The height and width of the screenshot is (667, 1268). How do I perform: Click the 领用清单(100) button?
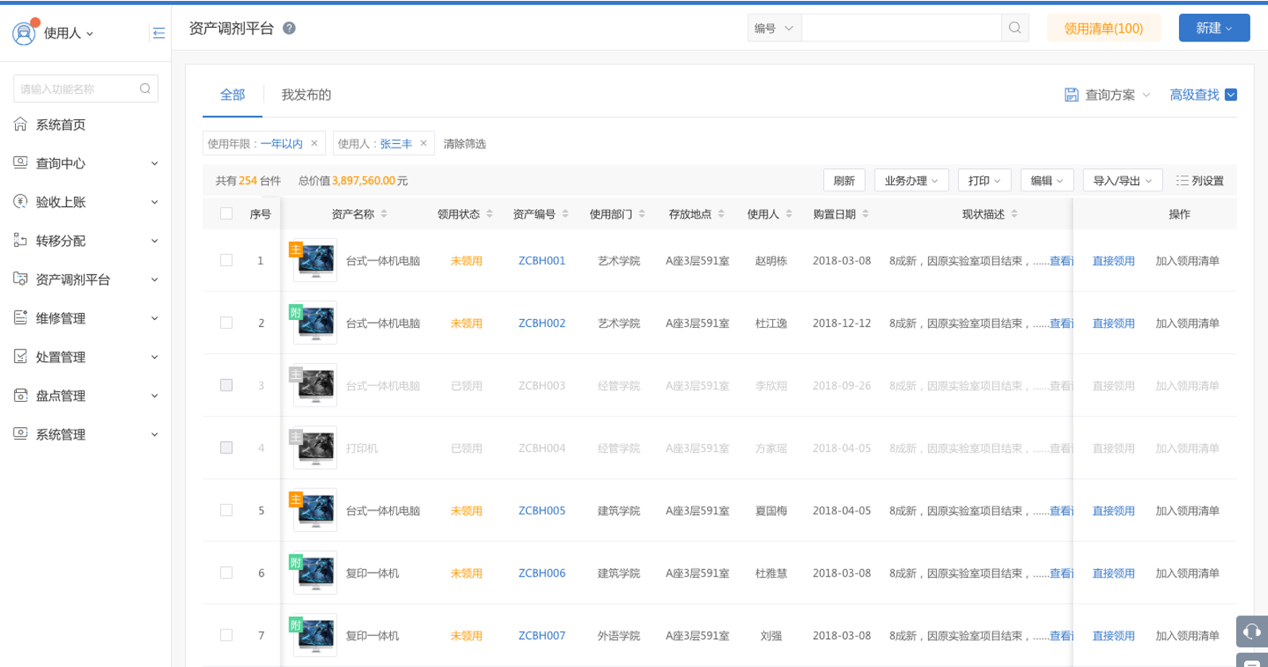pyautogui.click(x=1103, y=28)
